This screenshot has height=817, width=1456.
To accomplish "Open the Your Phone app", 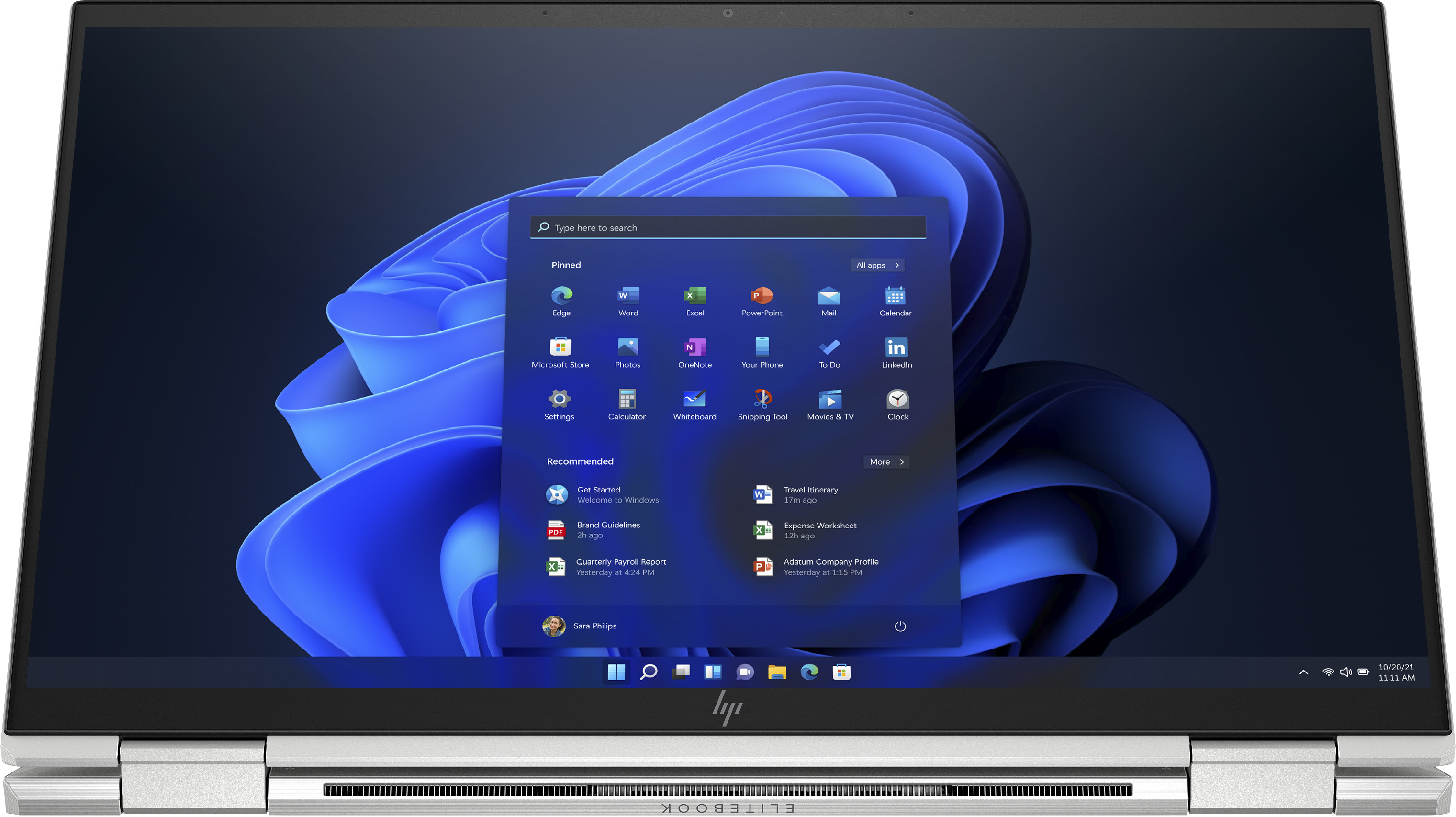I will [762, 353].
